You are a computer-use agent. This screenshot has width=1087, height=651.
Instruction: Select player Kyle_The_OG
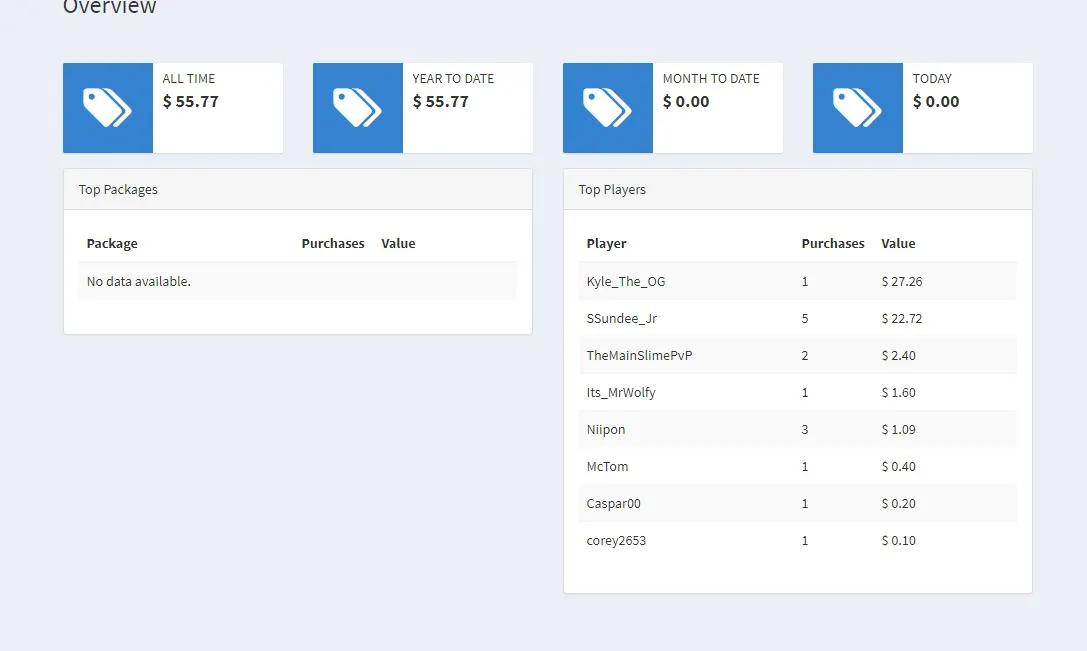[626, 281]
